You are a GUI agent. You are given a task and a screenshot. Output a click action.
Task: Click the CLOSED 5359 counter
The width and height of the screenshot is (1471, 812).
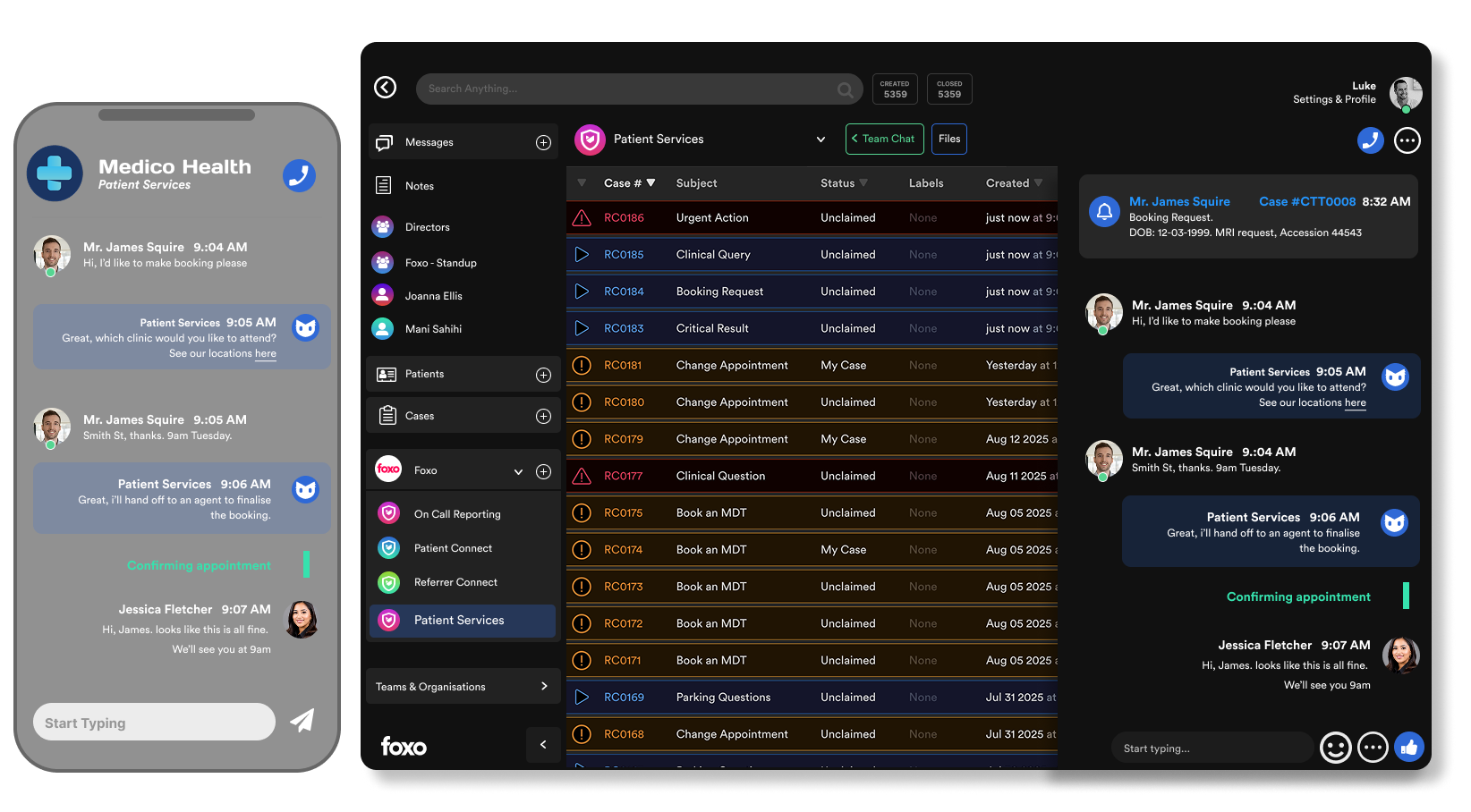coord(949,89)
